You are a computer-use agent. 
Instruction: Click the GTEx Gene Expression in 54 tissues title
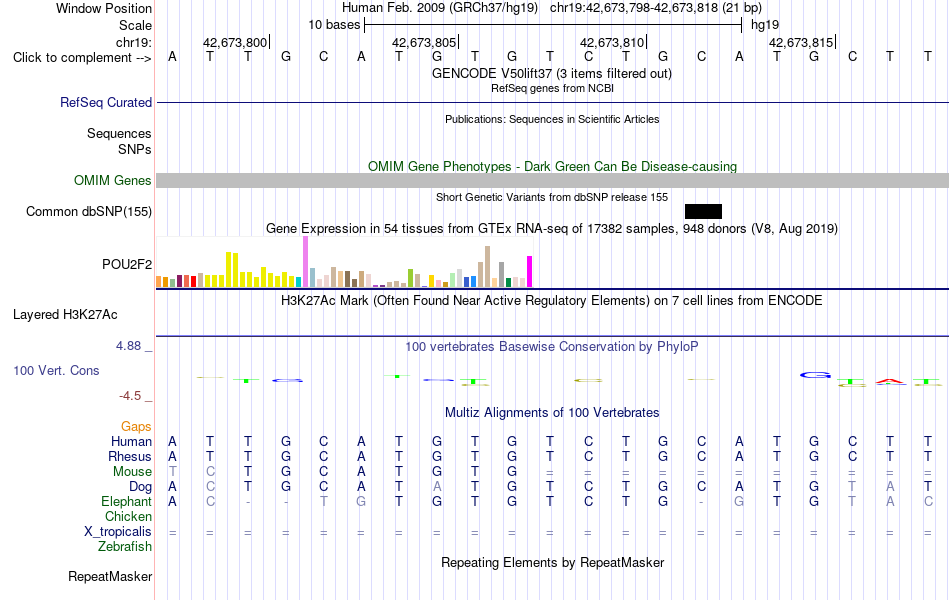(552, 228)
